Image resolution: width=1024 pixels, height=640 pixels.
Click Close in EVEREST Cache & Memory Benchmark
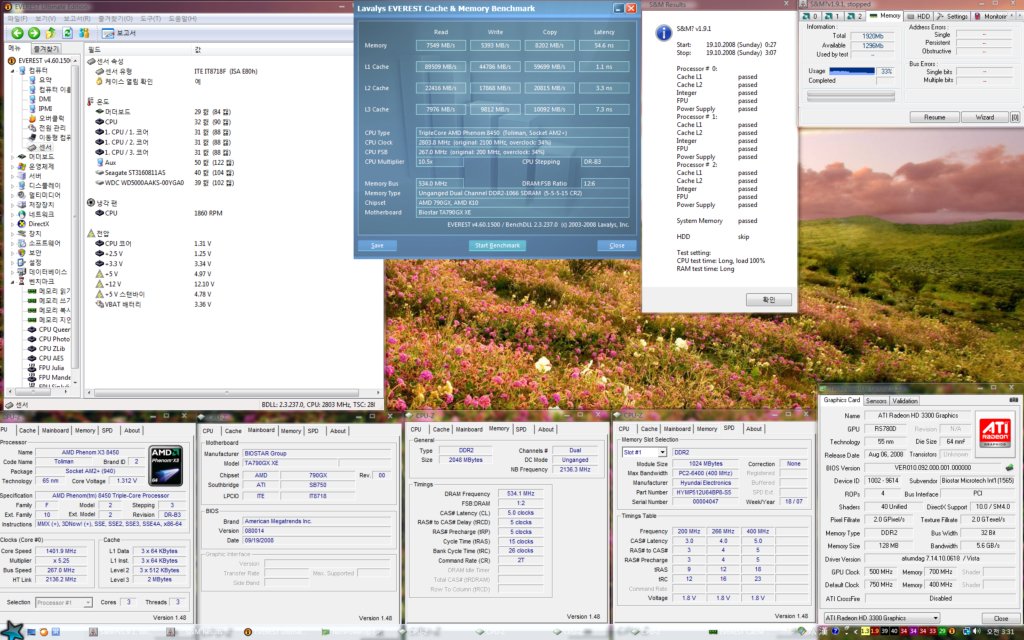(x=616, y=246)
